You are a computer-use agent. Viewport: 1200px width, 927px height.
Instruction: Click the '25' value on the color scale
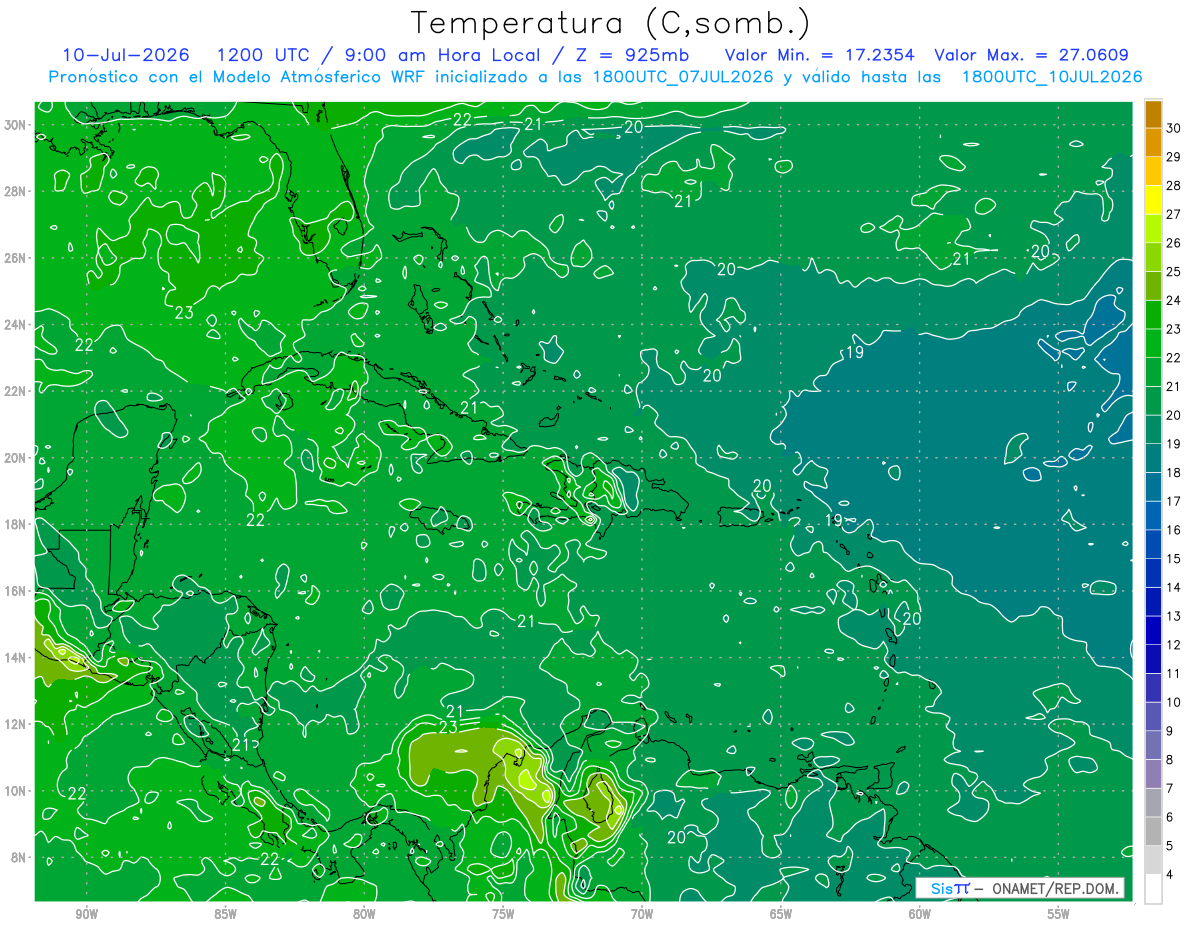pos(1174,272)
